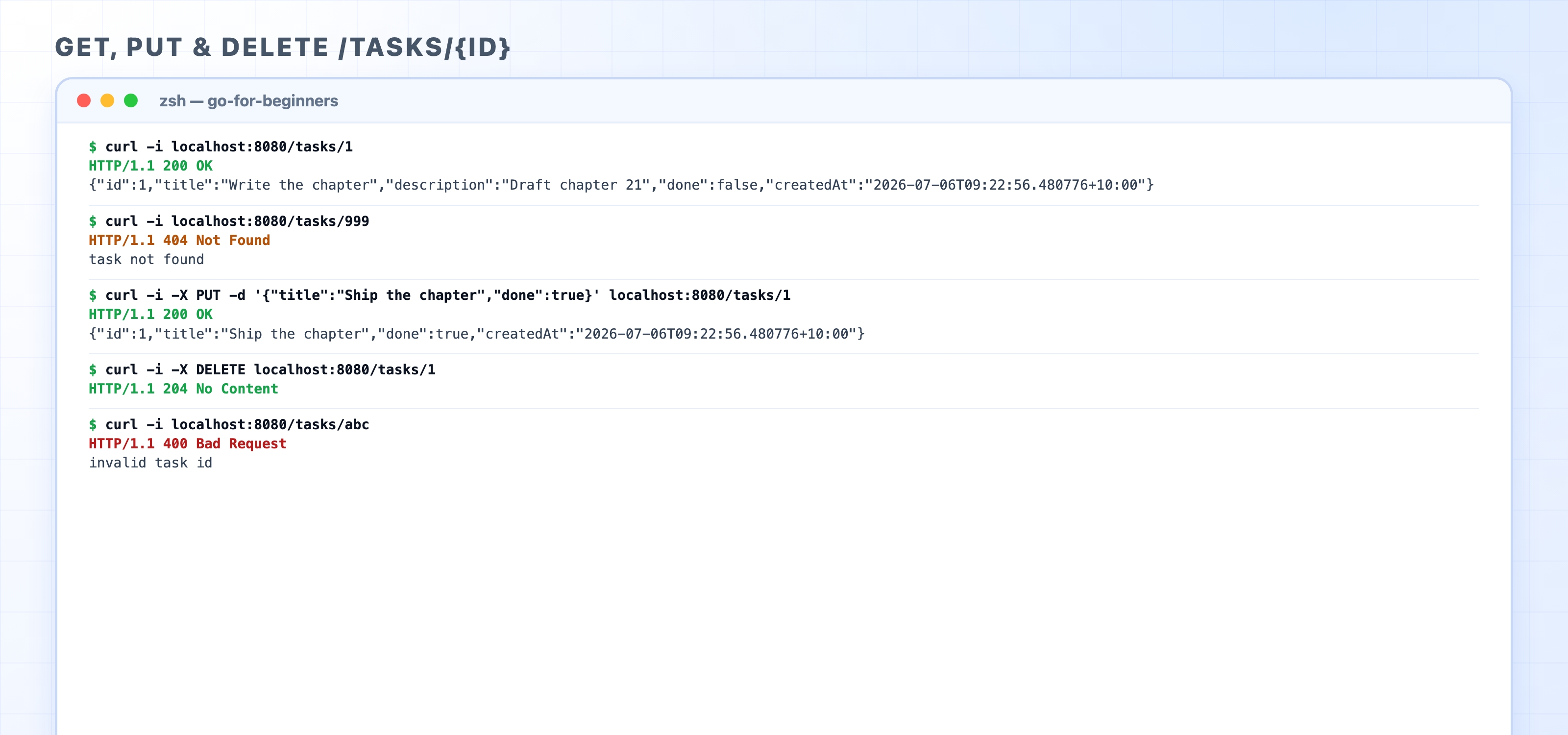Select the curl -X PUT command line

point(447,295)
